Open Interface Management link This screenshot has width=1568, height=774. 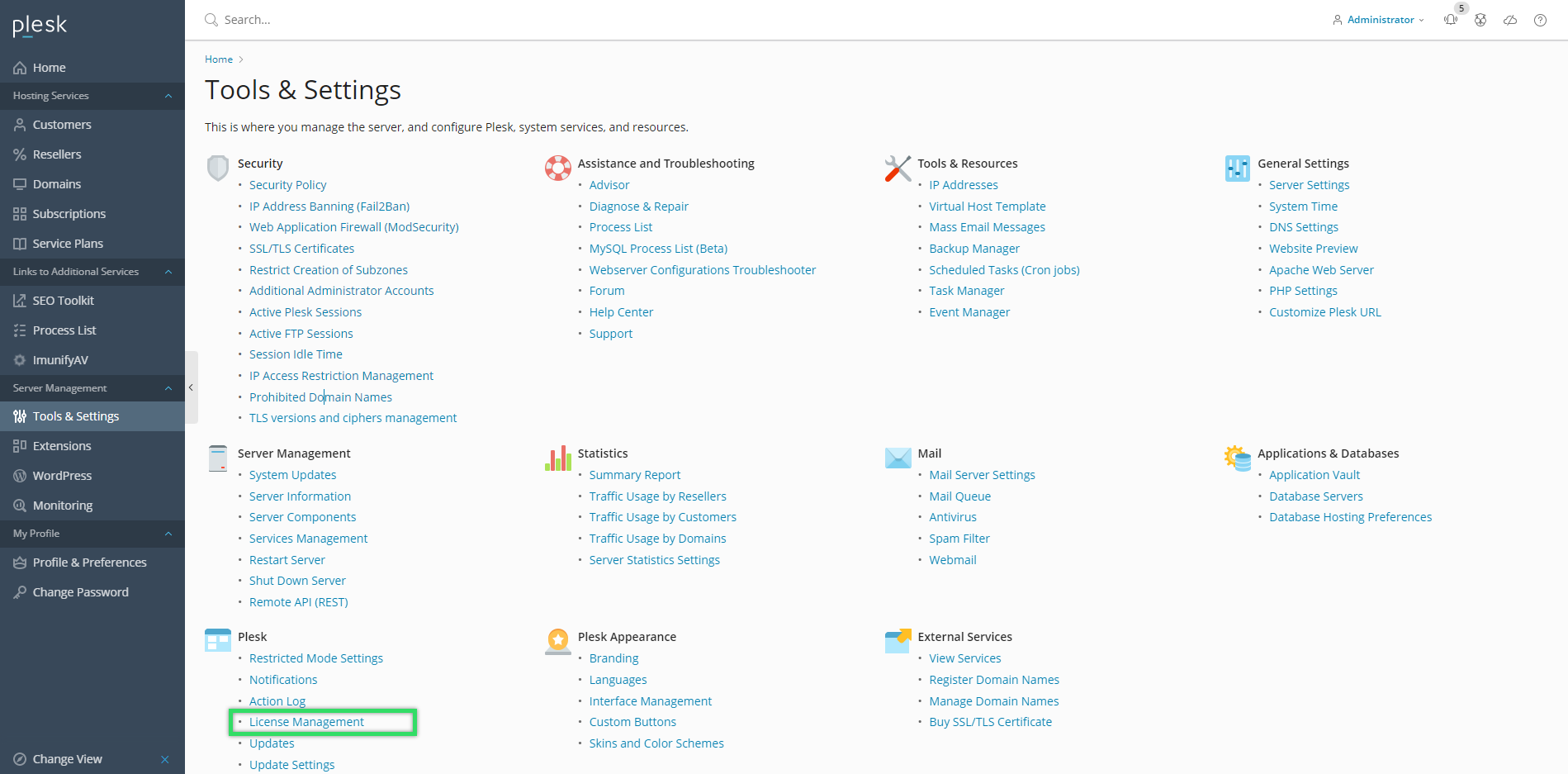click(651, 701)
